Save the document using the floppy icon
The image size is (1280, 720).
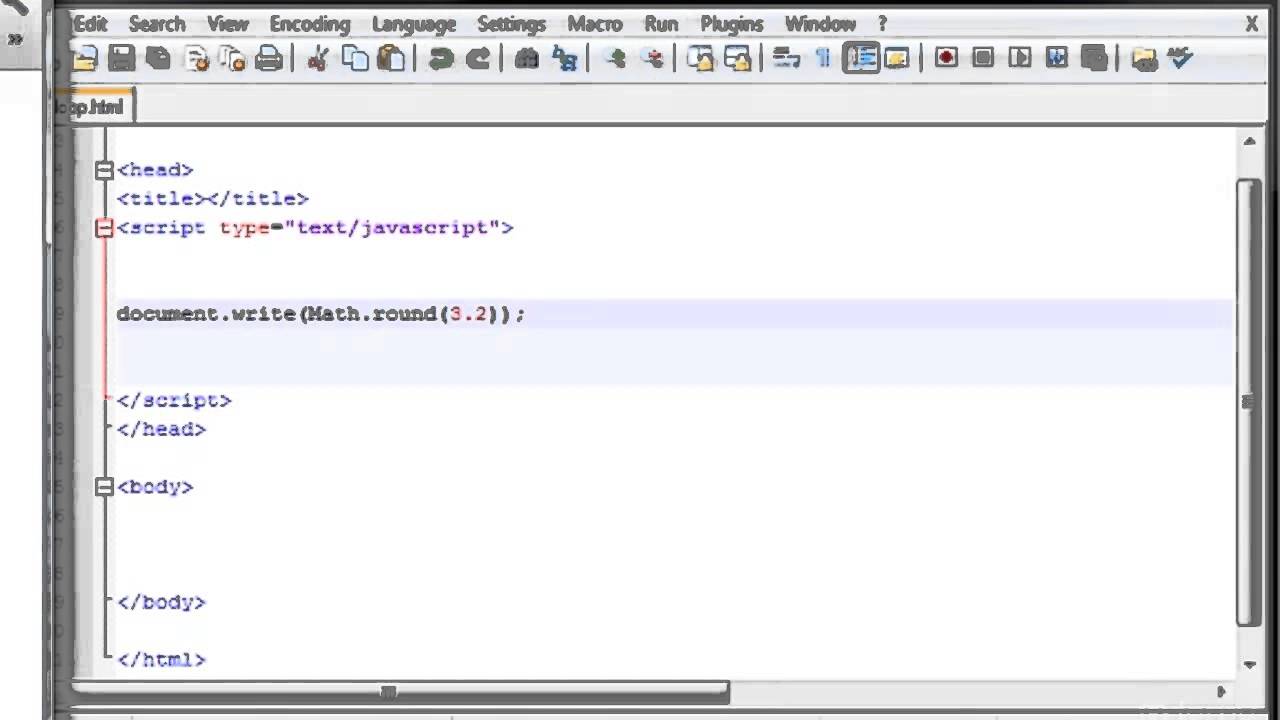pos(121,58)
